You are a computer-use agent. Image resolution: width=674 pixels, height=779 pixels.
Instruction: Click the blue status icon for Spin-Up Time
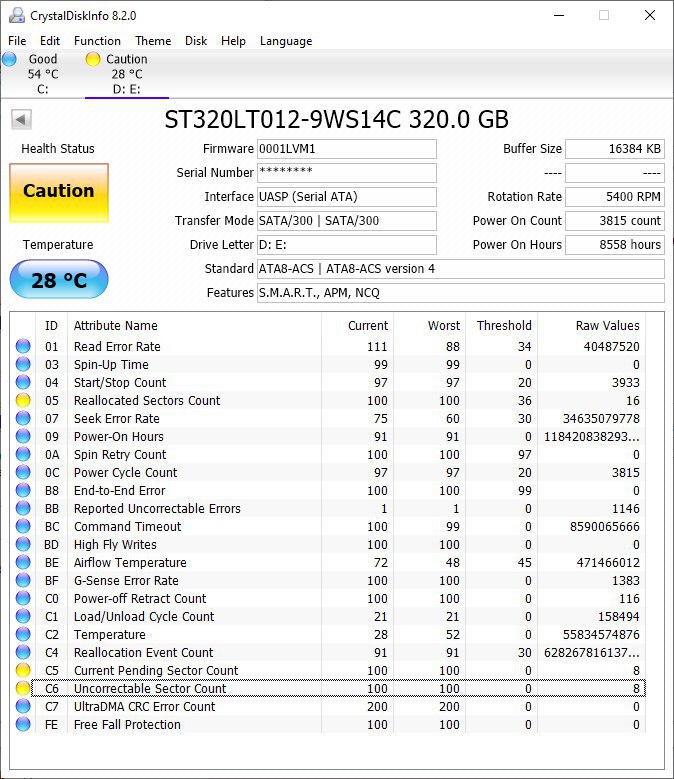(23, 364)
